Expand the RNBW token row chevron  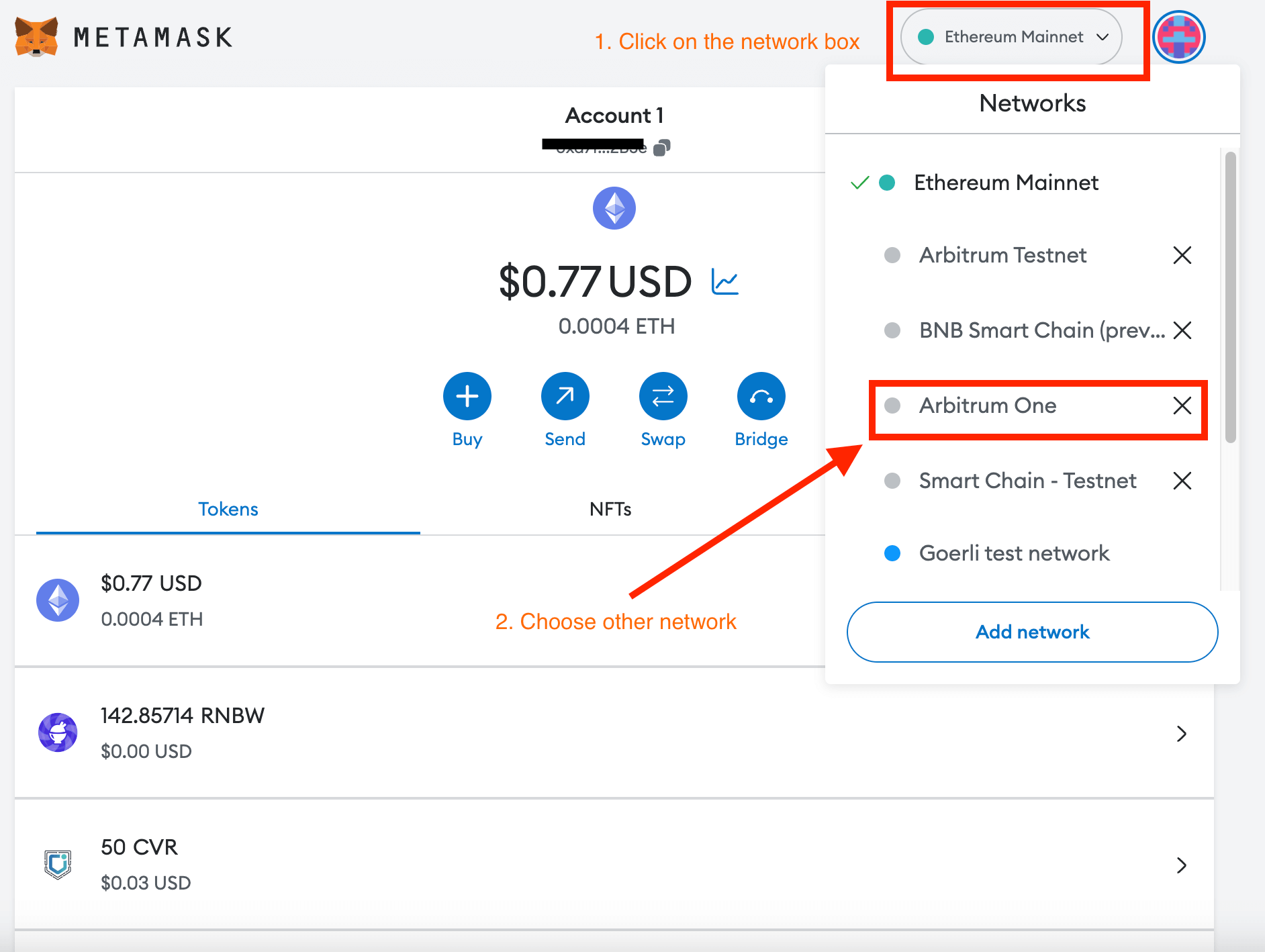tap(1182, 734)
